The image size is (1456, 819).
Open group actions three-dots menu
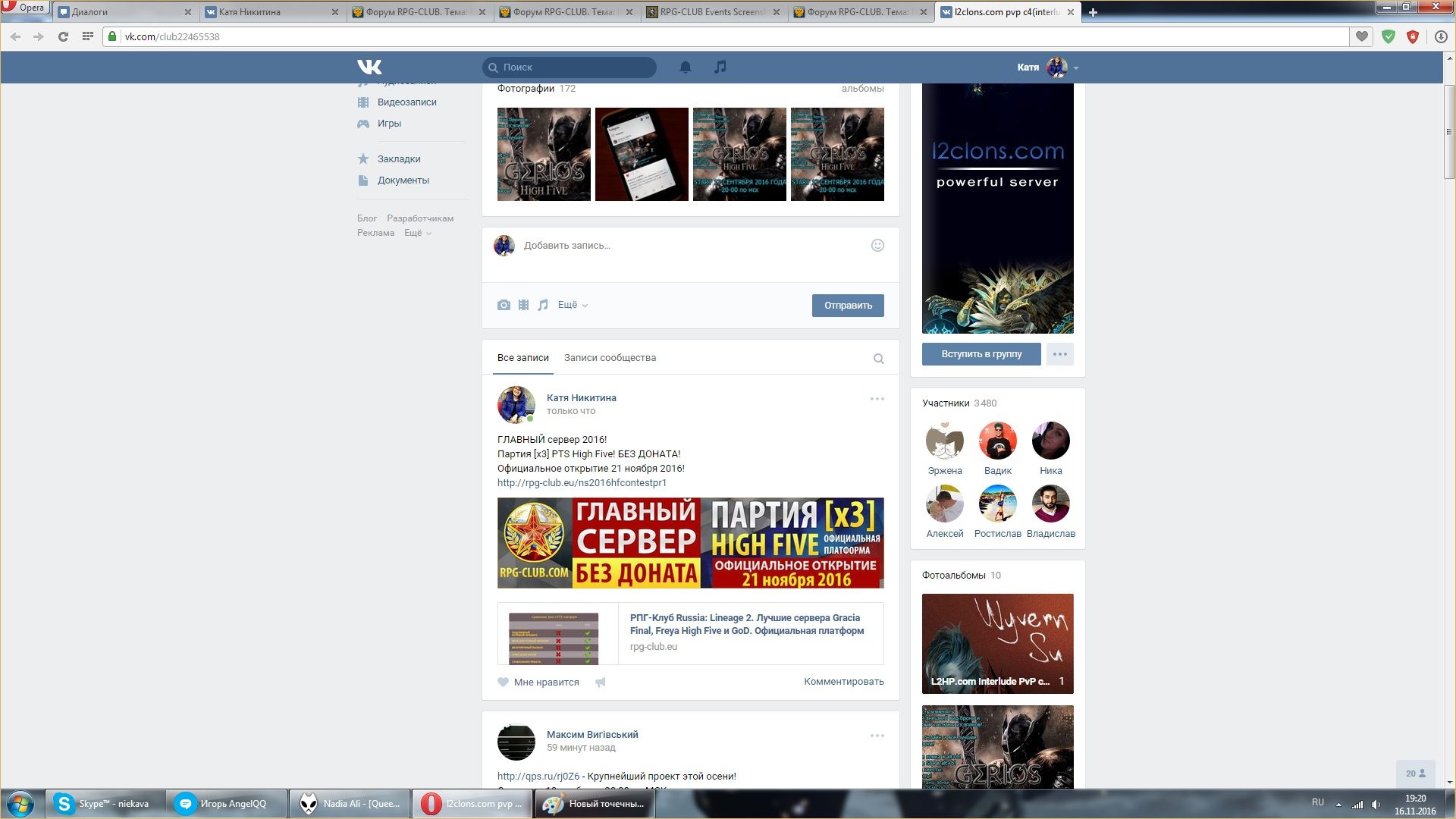tap(1059, 354)
